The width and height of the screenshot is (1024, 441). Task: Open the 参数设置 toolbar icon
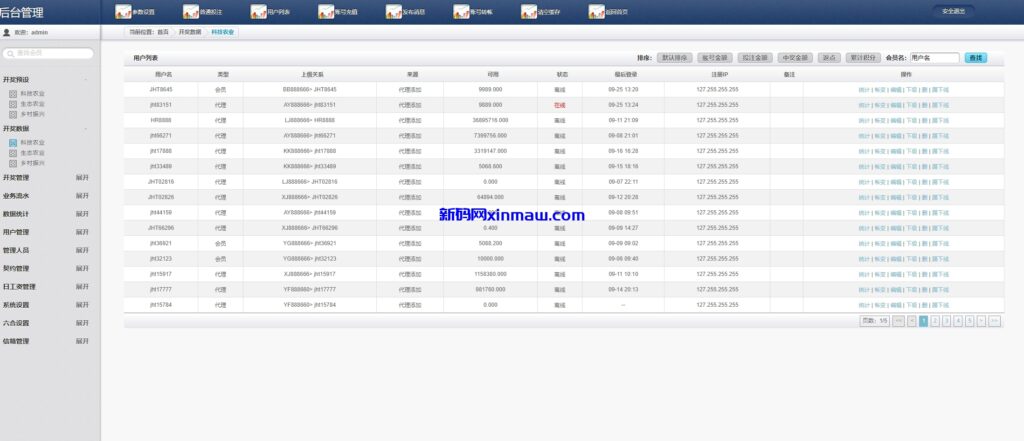click(x=124, y=12)
